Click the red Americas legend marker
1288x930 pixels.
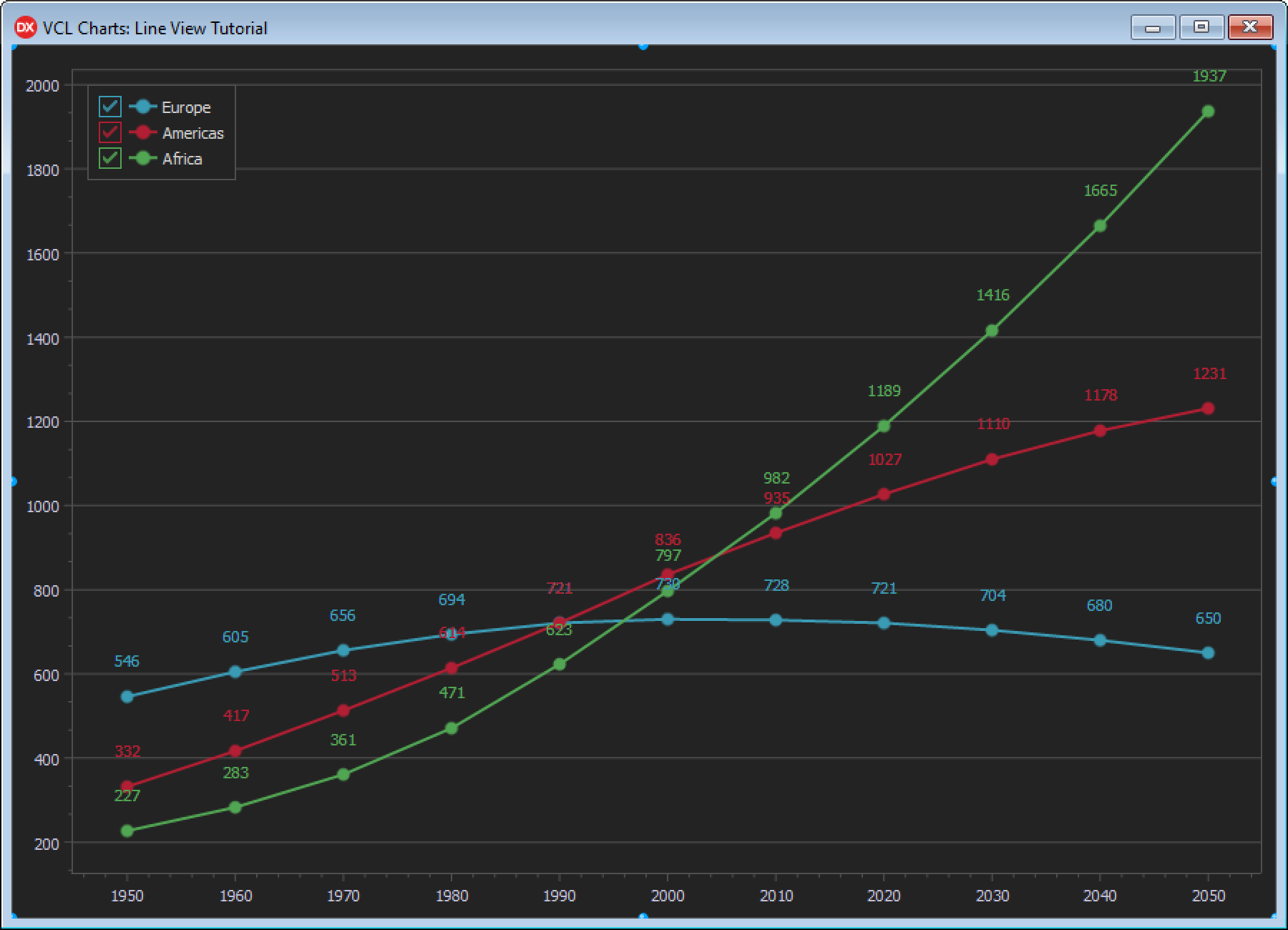click(143, 133)
